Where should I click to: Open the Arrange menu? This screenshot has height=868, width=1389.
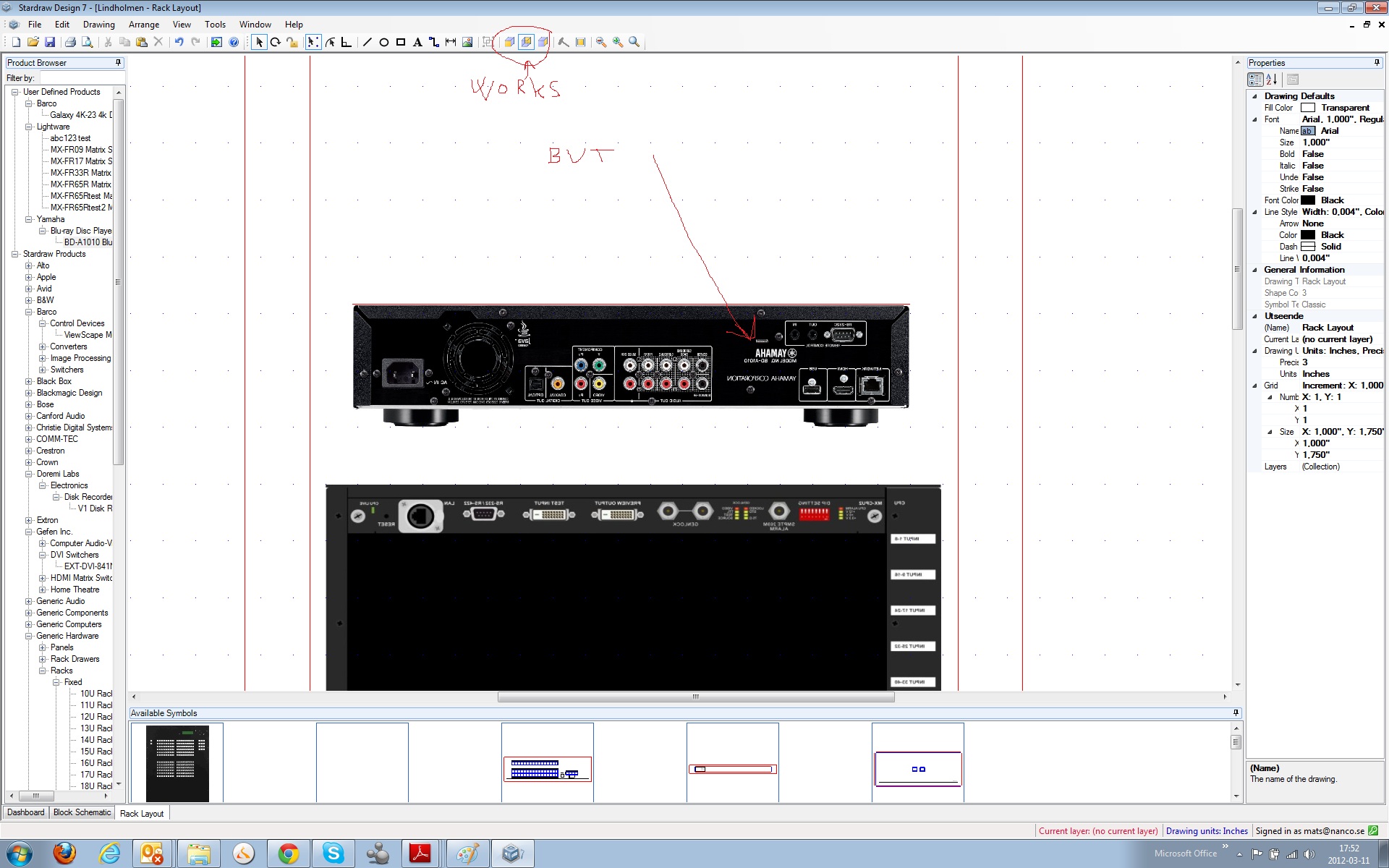(143, 25)
